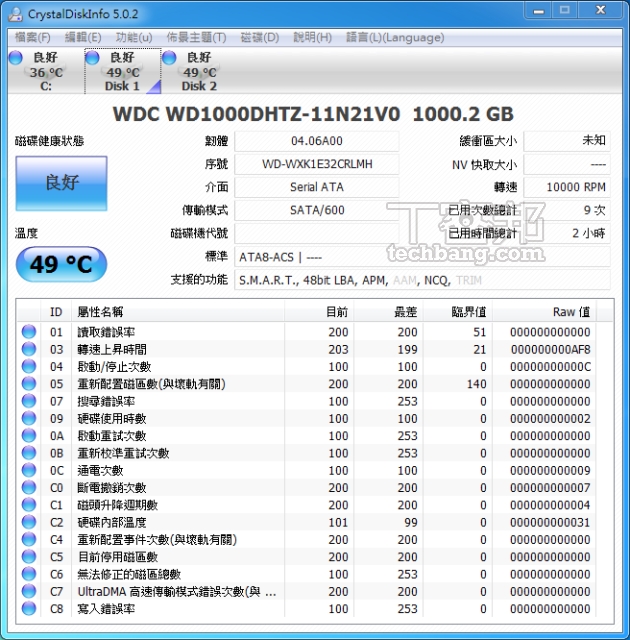This screenshot has height=640, width=630.
Task: Click the firmware field 04.06A00
Action: (x=317, y=141)
